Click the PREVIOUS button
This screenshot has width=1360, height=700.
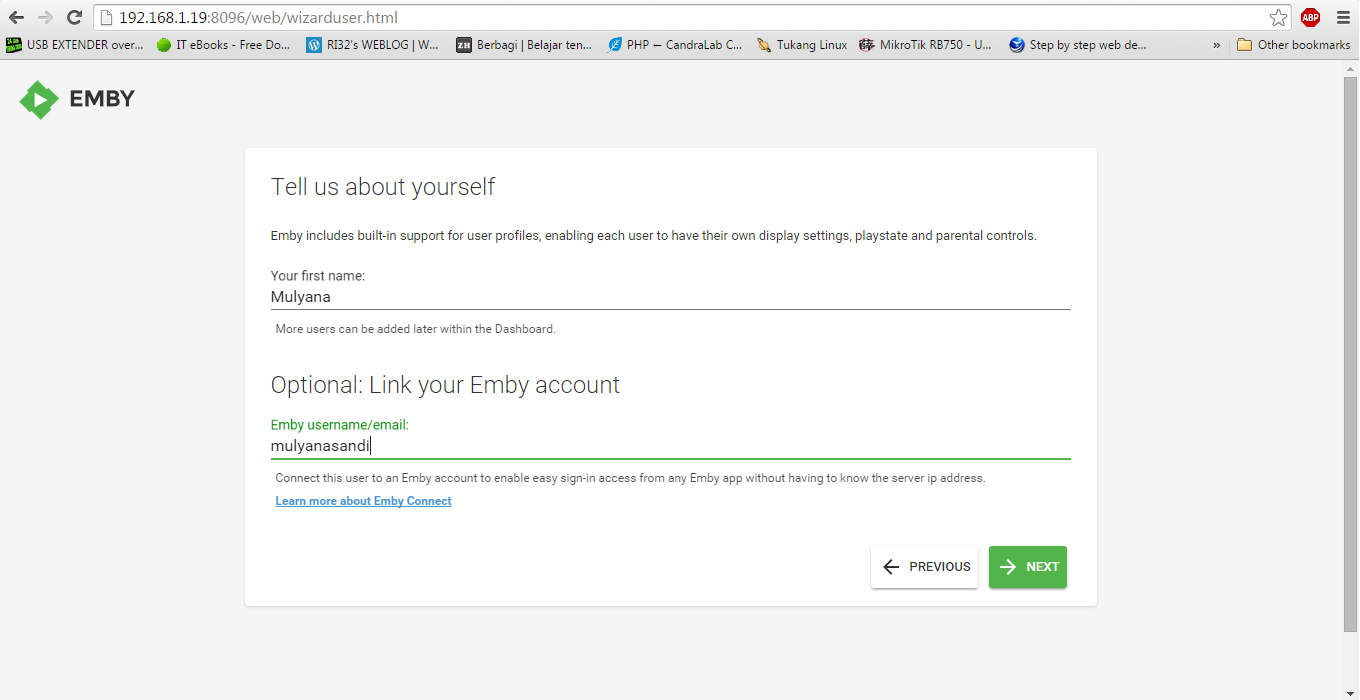pyautogui.click(x=924, y=567)
